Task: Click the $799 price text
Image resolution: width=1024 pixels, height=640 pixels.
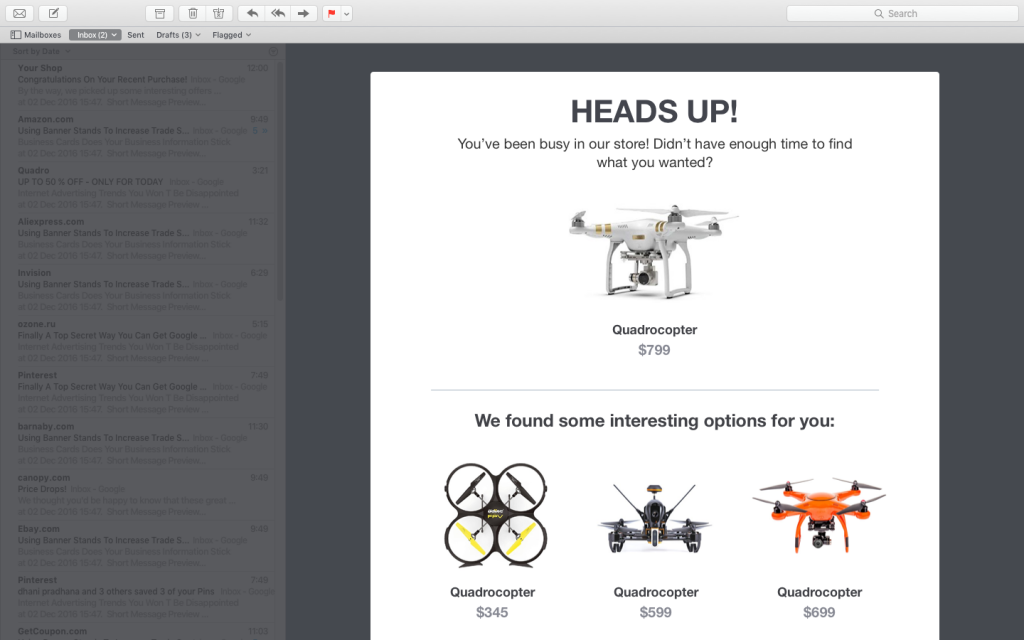Action: [654, 350]
